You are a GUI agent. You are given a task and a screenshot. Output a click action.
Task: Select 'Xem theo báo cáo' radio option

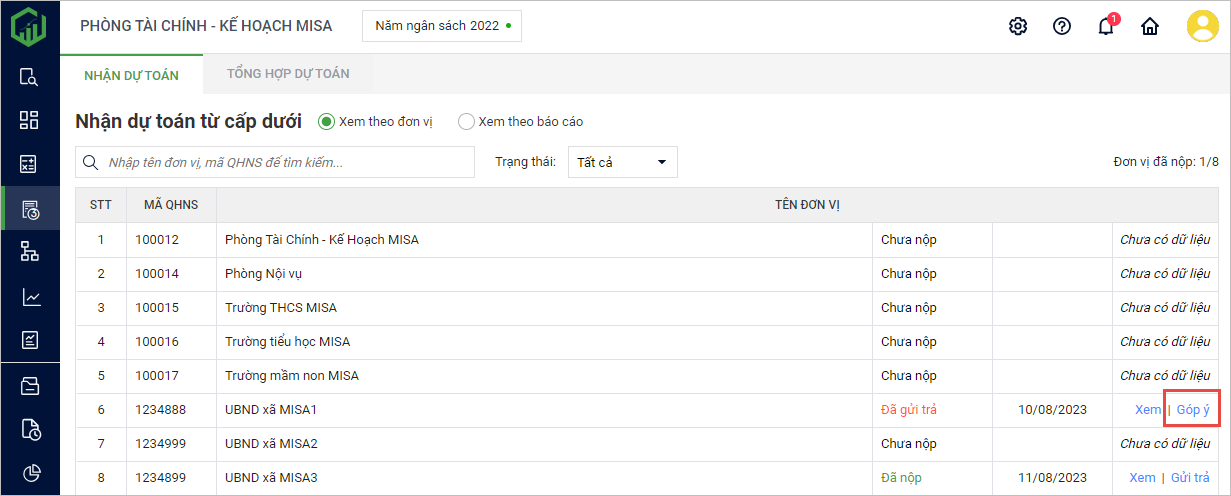(x=466, y=122)
